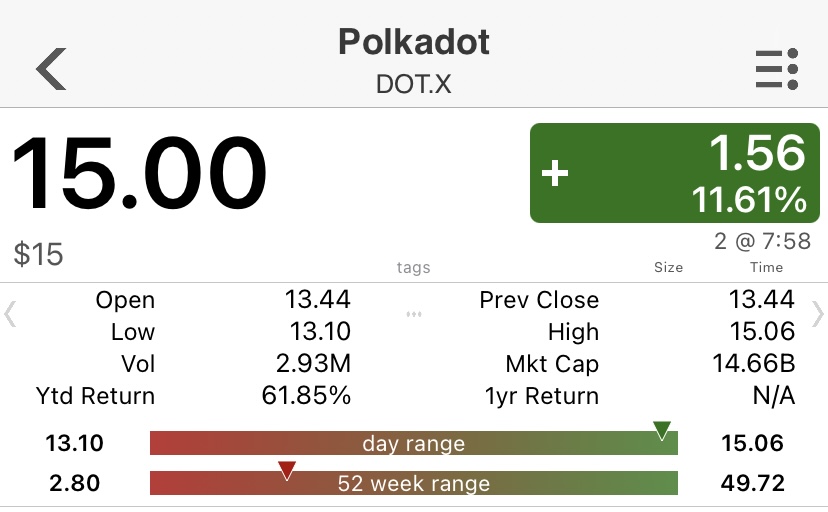The height and width of the screenshot is (512, 828).
Task: Tap the tags label
Action: pos(413,268)
